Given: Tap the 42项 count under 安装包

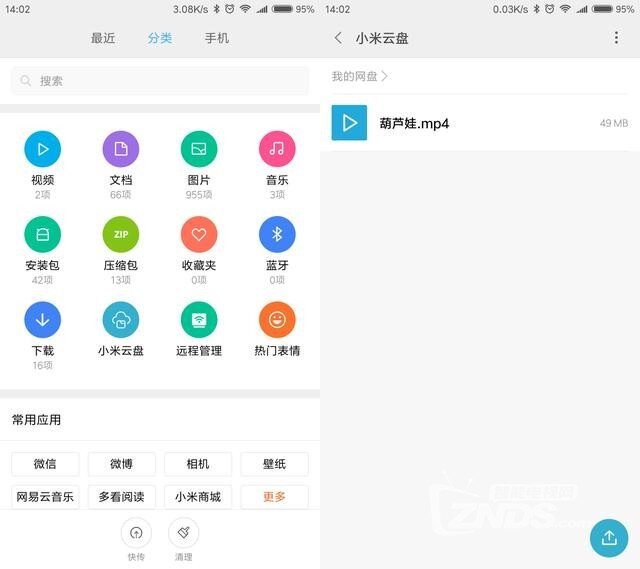Looking at the screenshot, I should [42, 280].
